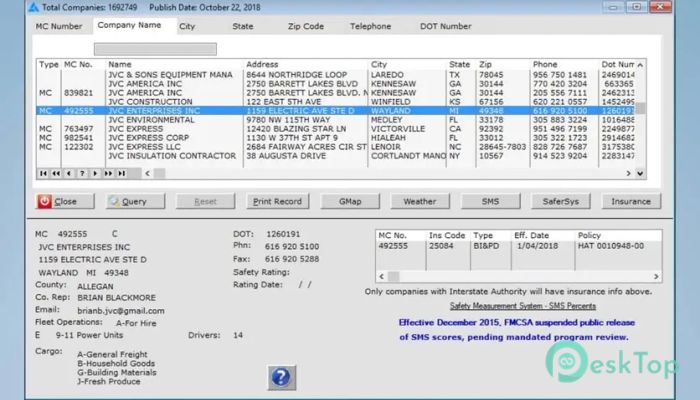Select JVC AMERICA INC row with MC 839821

(335, 93)
